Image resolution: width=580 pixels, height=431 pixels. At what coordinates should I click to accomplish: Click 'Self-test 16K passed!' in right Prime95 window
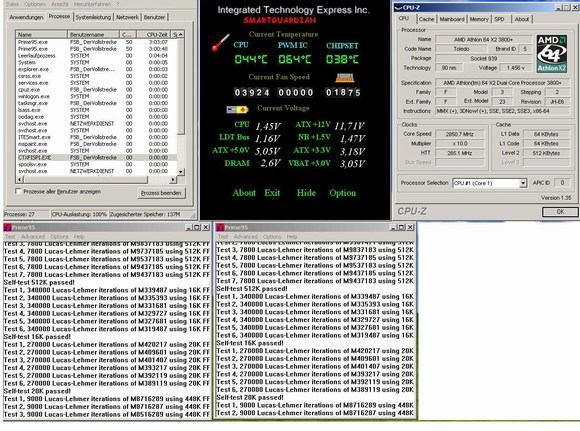(250, 343)
